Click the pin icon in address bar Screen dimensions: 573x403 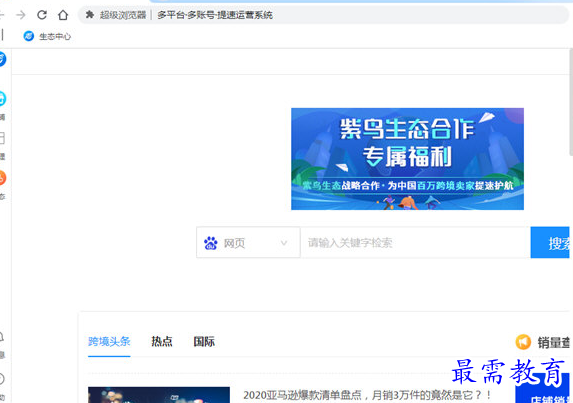point(90,15)
